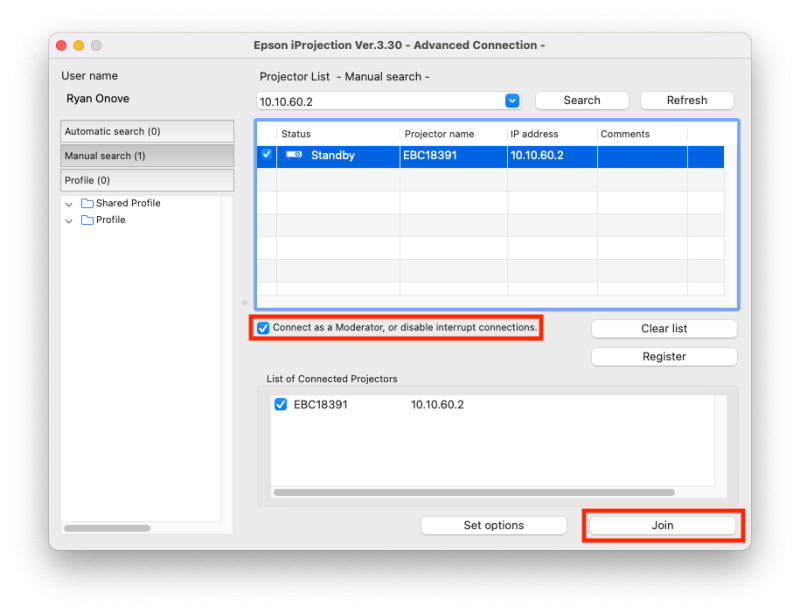The image size is (800, 614).
Task: Click the projector standby status icon
Action: coord(294,155)
